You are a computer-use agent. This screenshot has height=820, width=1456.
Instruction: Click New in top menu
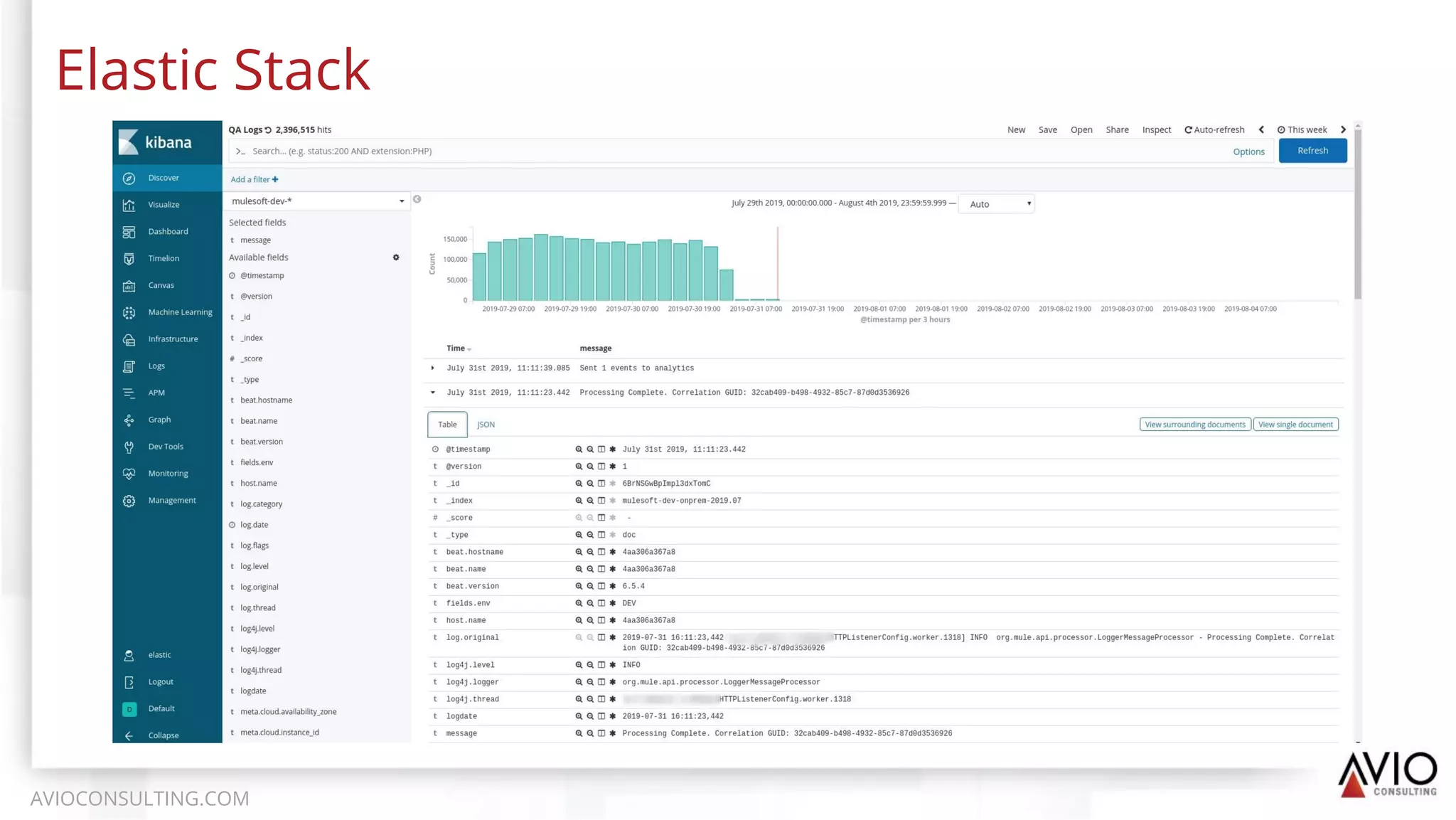(1016, 129)
